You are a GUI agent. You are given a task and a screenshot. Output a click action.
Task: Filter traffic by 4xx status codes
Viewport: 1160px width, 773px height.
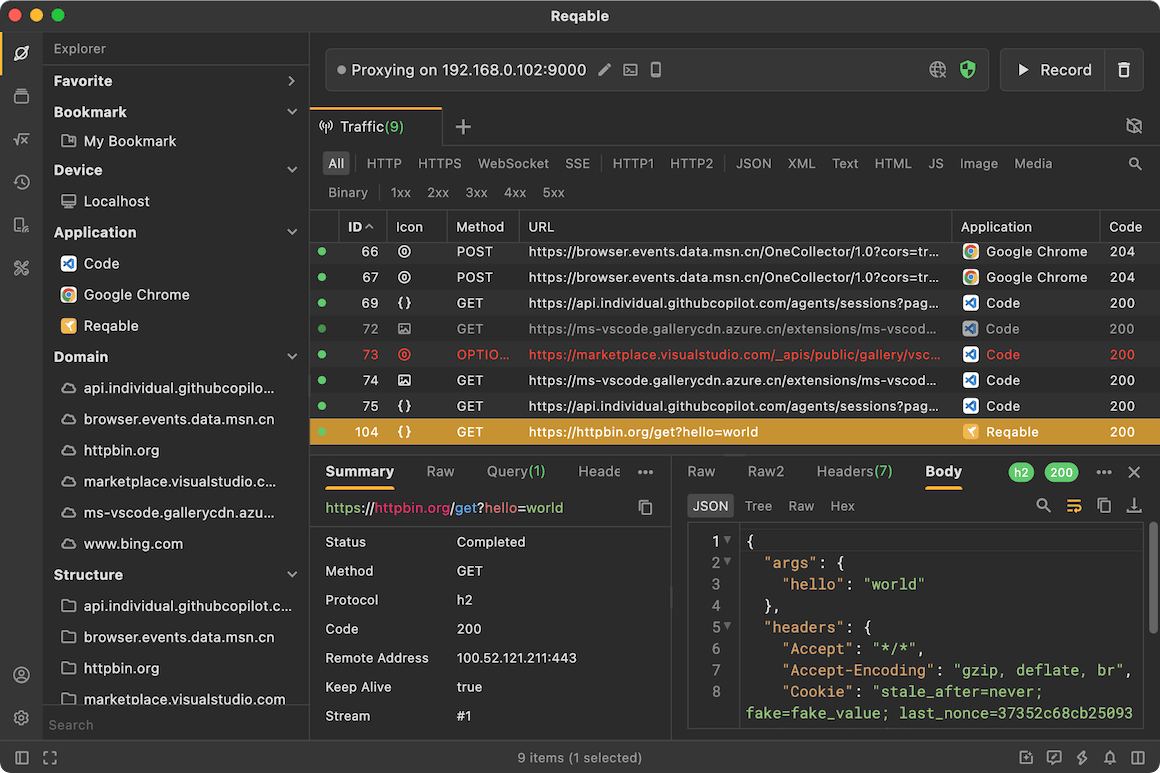515,192
